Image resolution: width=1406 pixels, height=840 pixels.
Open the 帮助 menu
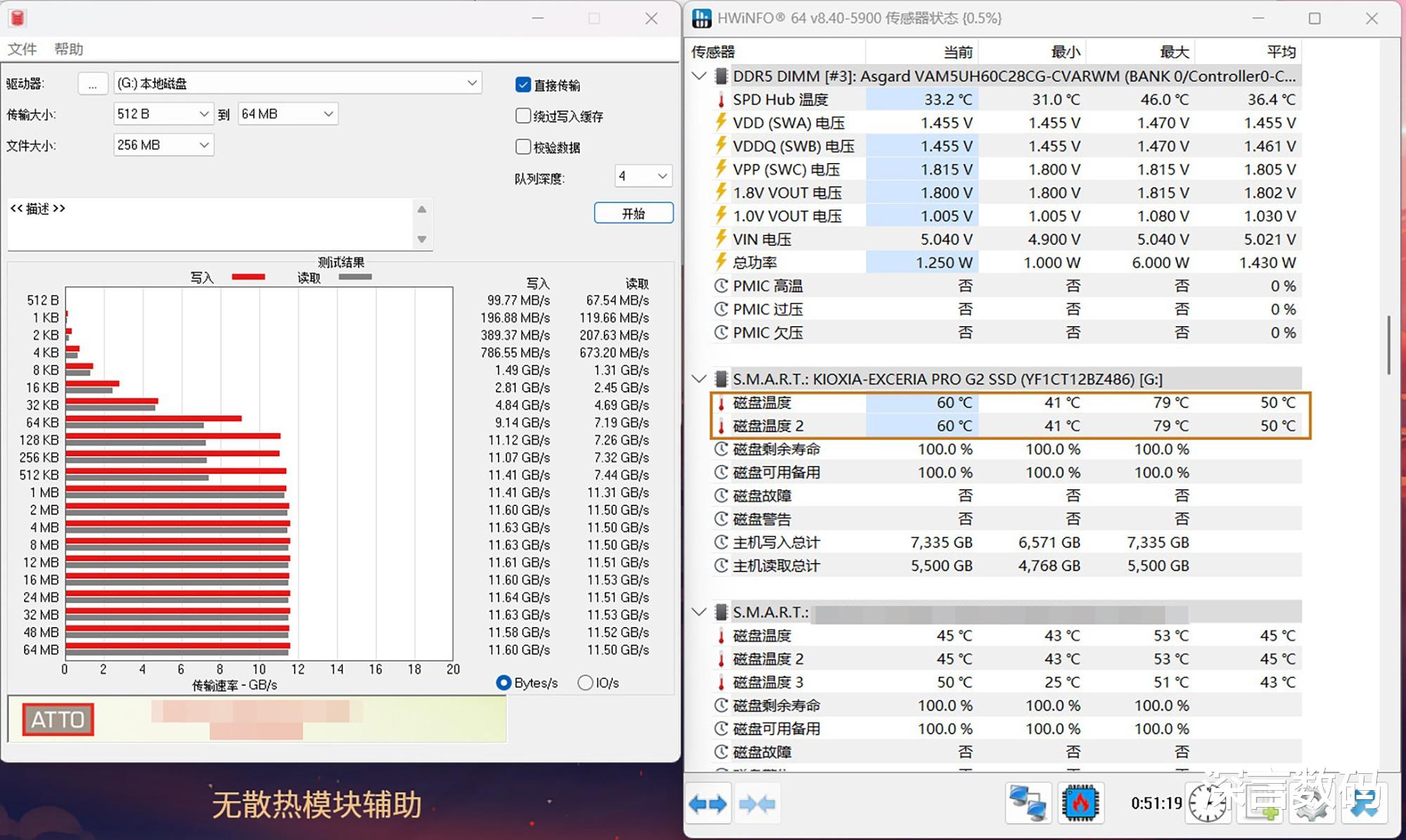pyautogui.click(x=68, y=49)
